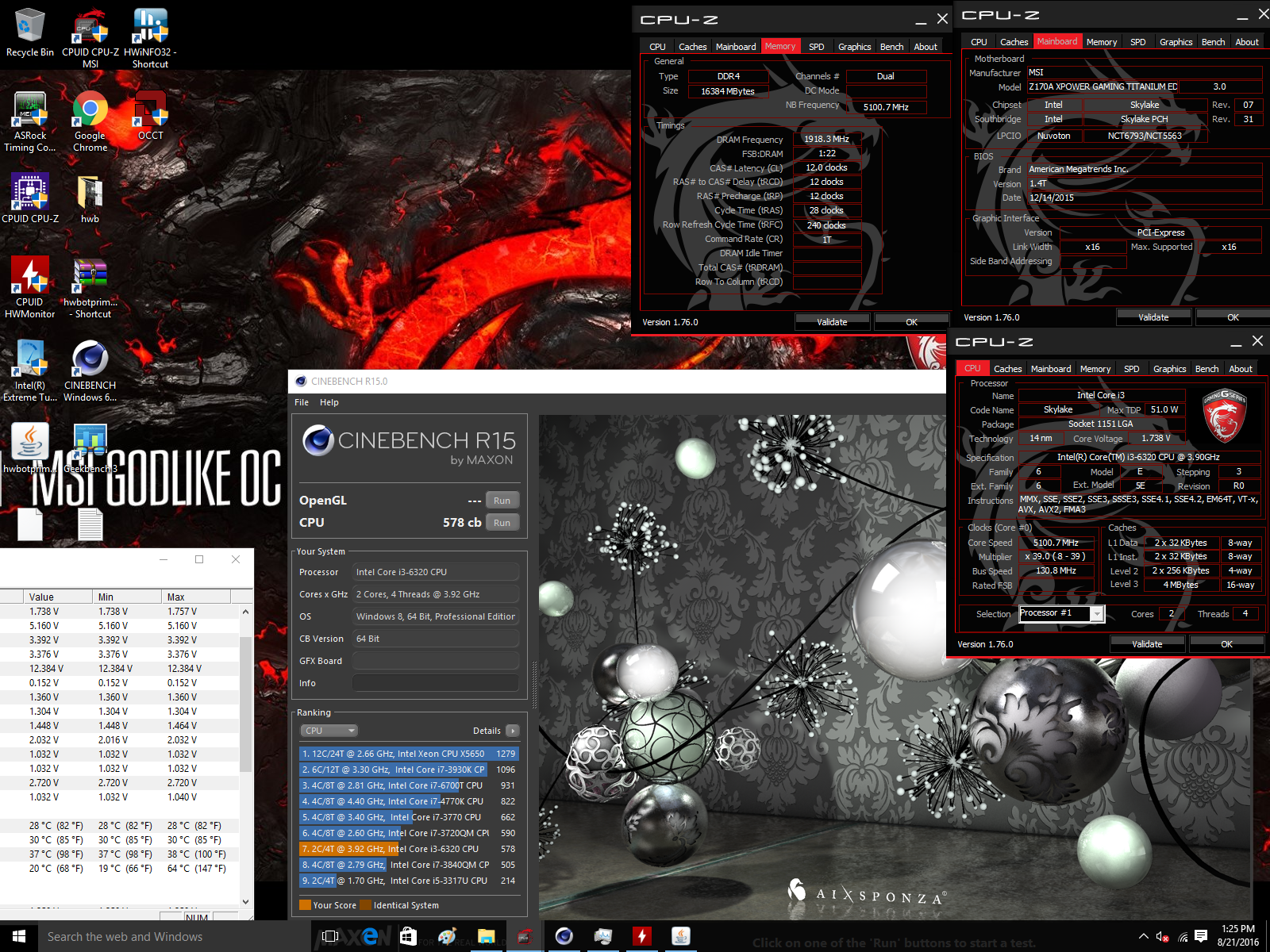Open the CPUID CPU-Z desktop icon
The image size is (1270, 952).
(x=30, y=198)
